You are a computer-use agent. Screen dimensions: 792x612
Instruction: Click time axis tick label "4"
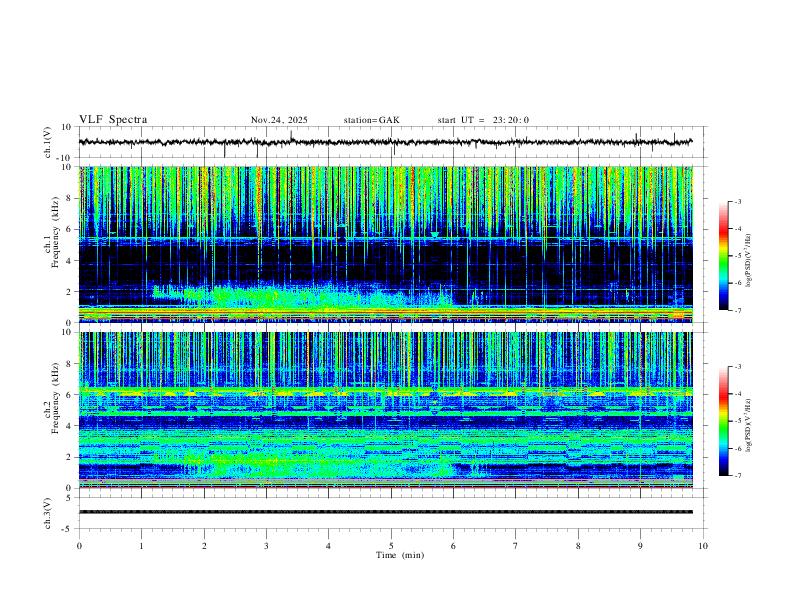click(328, 546)
